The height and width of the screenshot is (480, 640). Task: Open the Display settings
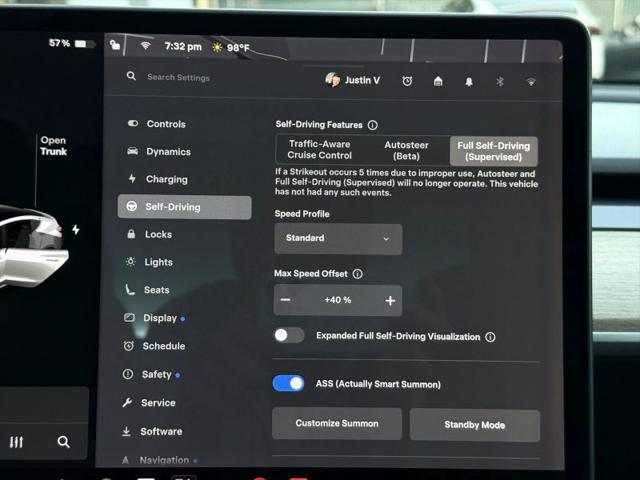click(154, 318)
